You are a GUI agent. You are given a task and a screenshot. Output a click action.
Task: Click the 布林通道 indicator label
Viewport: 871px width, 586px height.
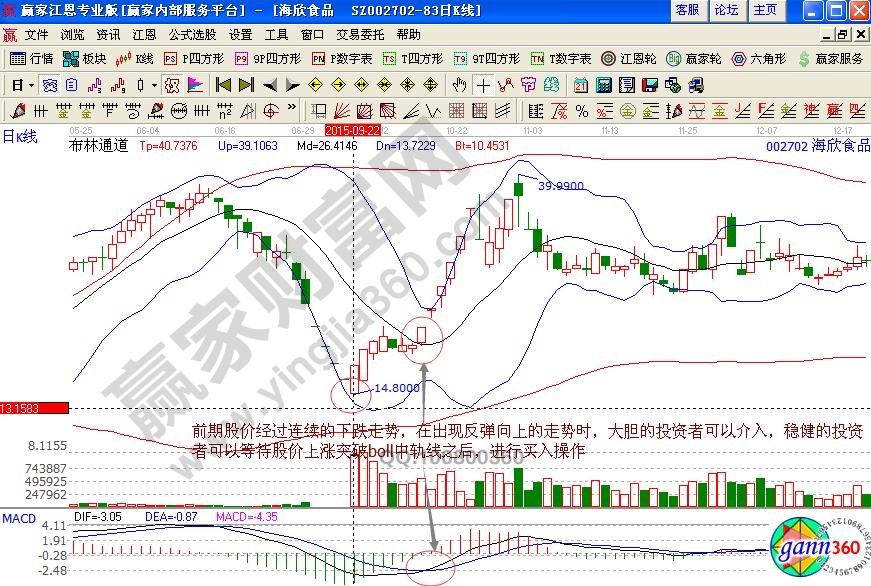coord(98,146)
